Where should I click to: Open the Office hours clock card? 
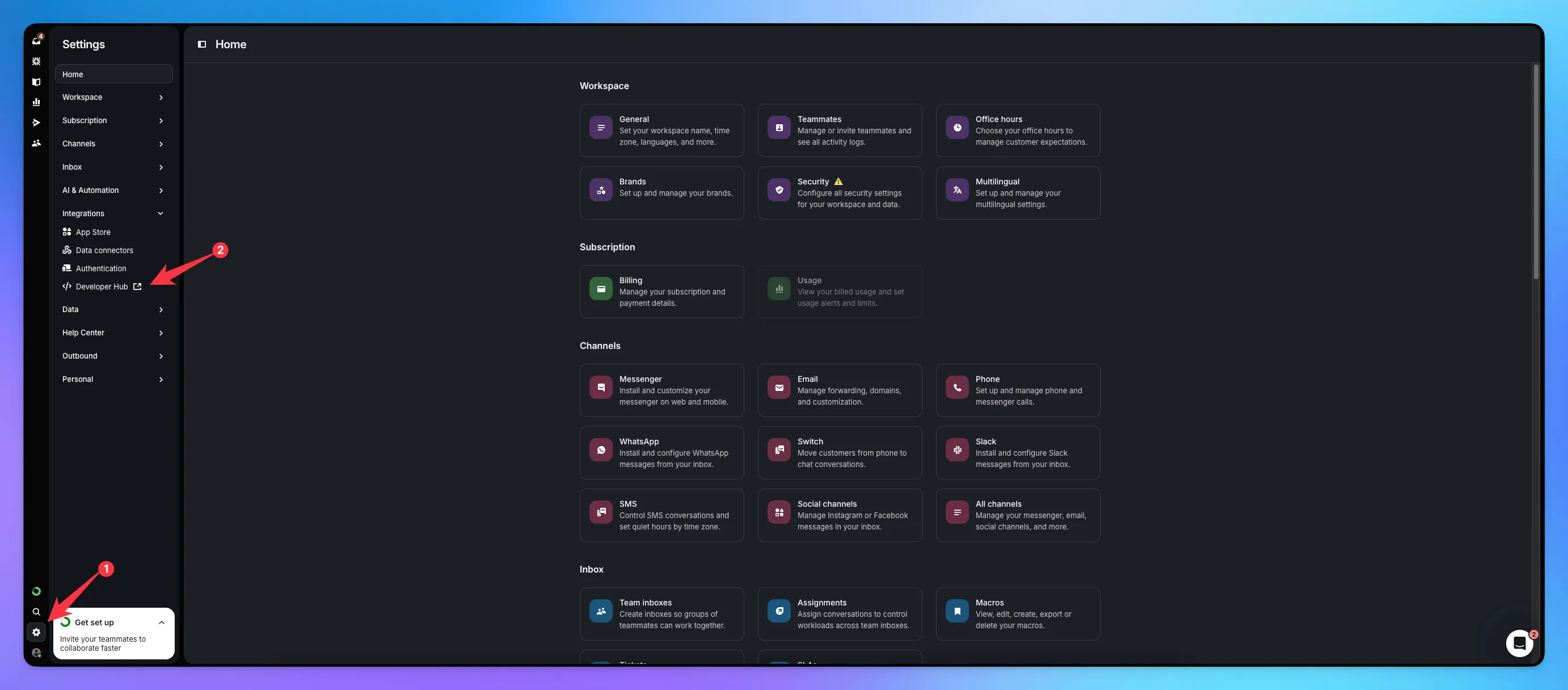click(x=1018, y=131)
